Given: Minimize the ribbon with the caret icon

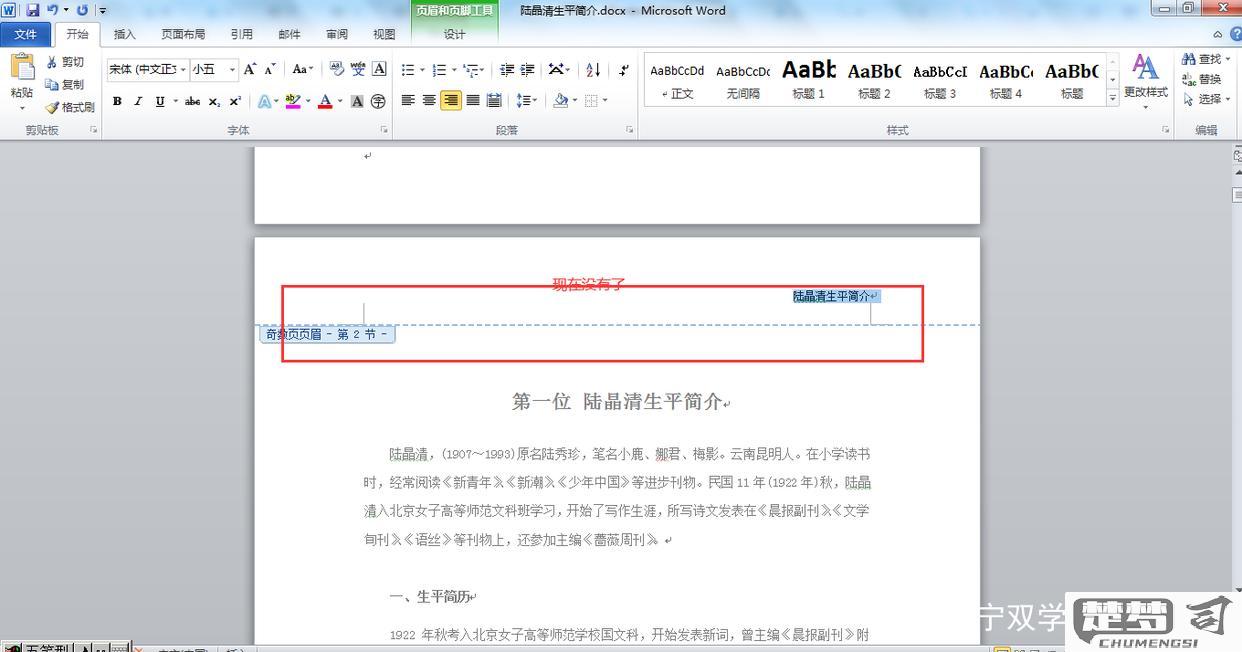Looking at the screenshot, I should (1216, 34).
